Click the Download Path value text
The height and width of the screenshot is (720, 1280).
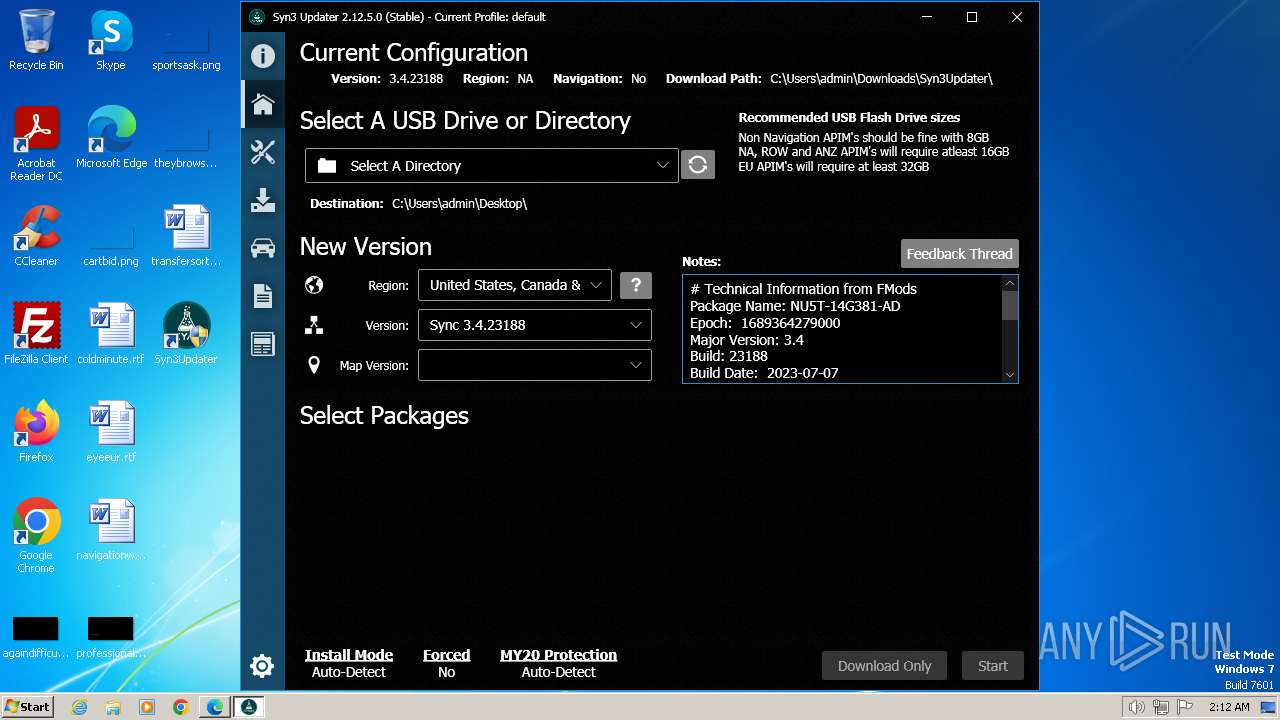click(x=881, y=78)
